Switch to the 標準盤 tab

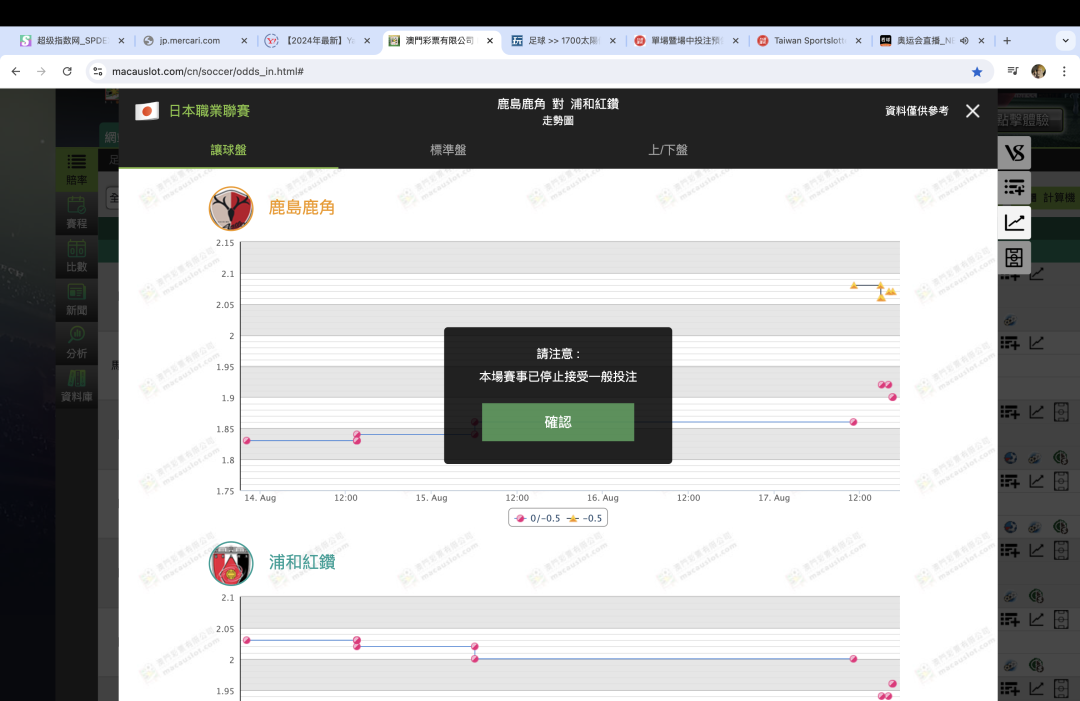coord(448,149)
